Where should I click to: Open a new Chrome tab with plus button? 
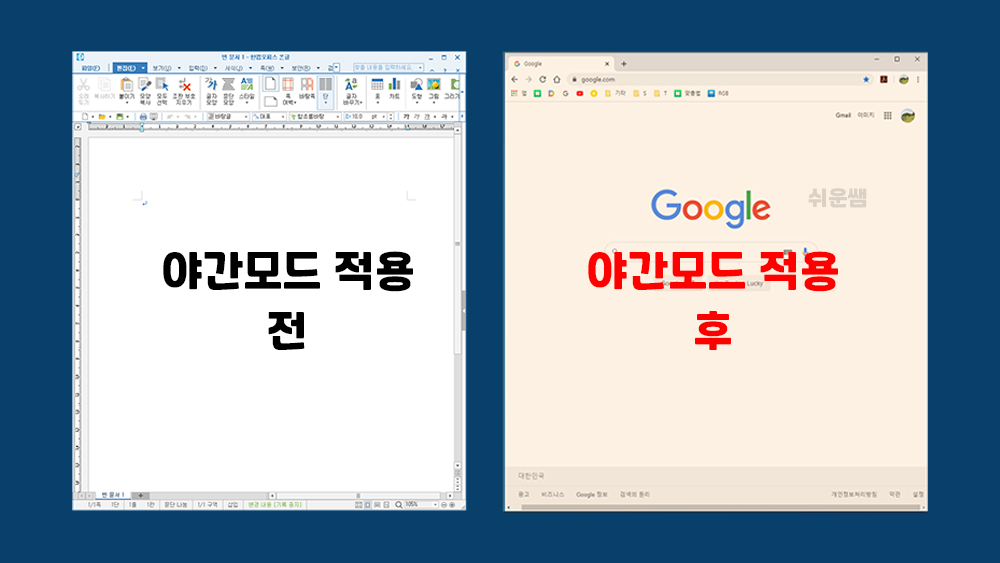point(624,64)
